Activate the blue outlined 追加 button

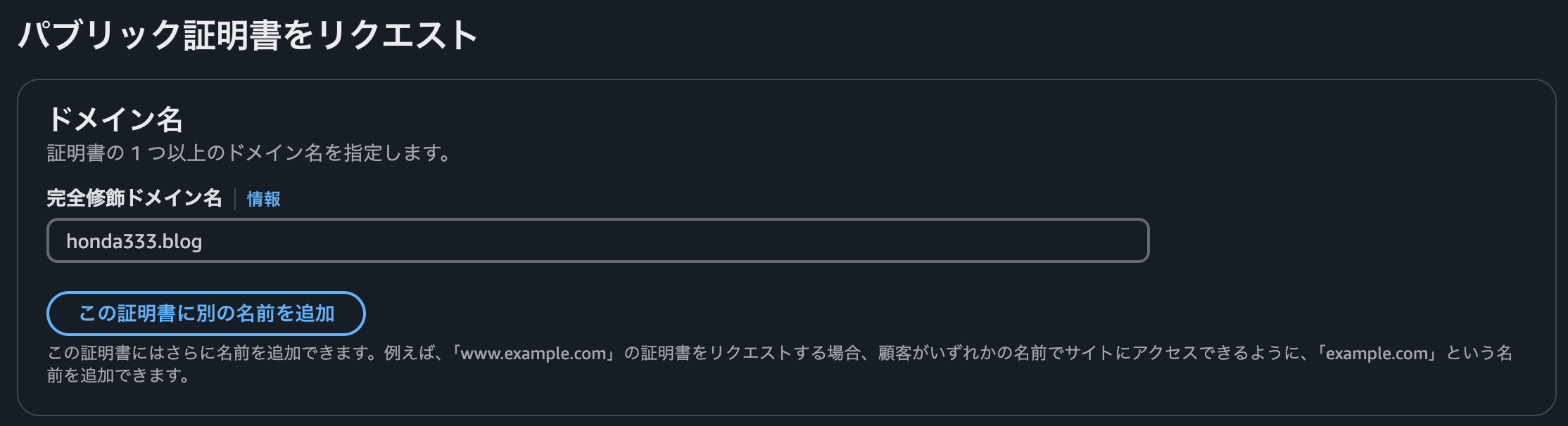[x=206, y=314]
